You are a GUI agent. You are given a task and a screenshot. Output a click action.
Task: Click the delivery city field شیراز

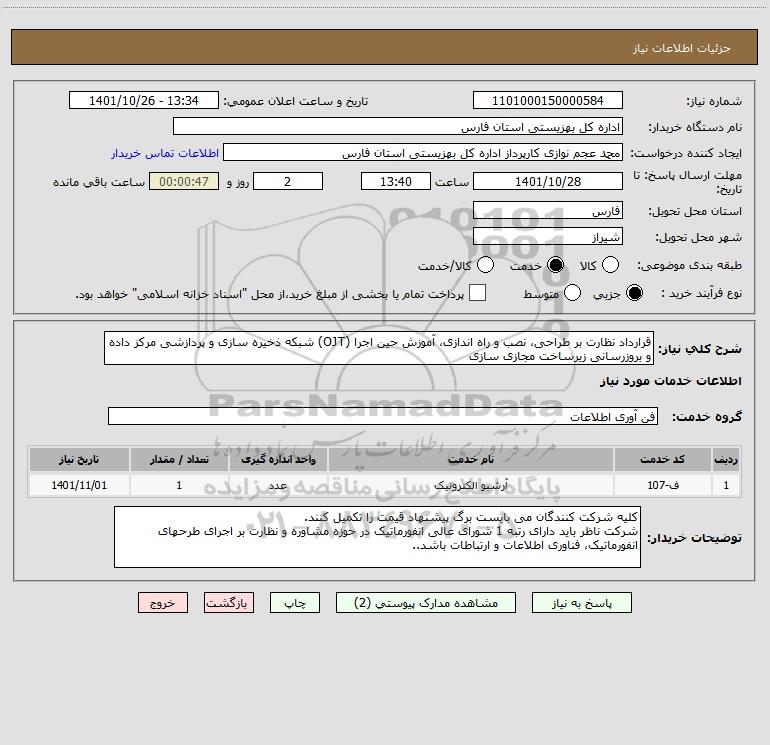[548, 237]
